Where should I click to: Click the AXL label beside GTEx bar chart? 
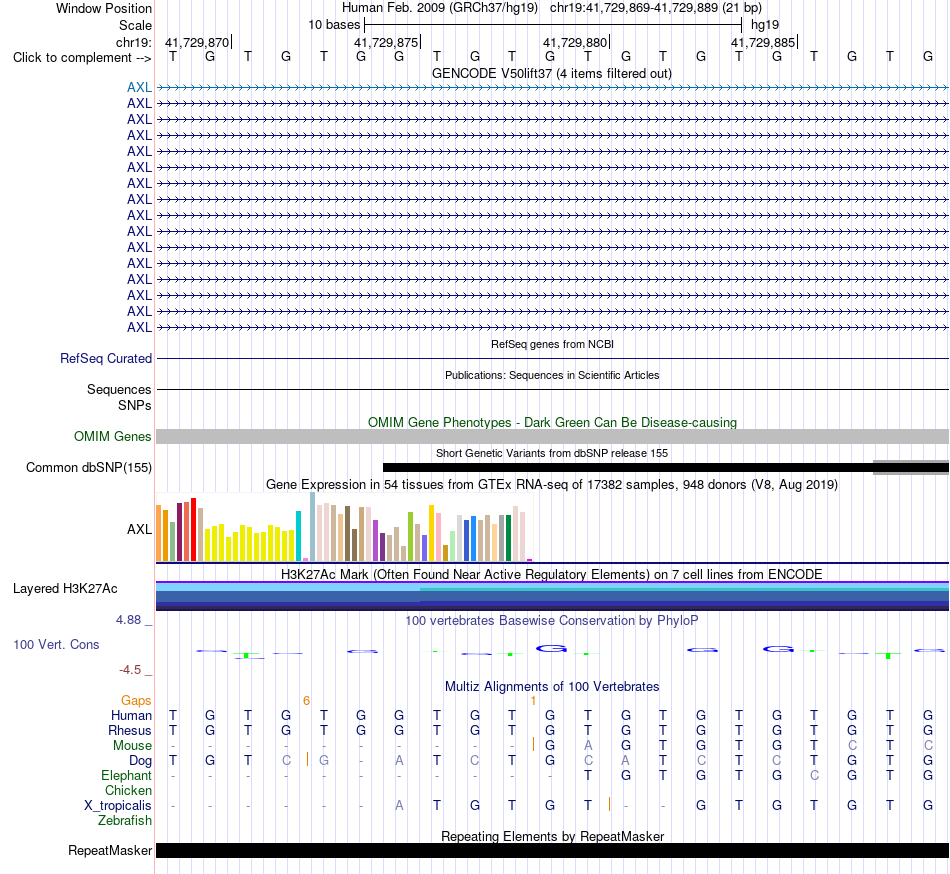coord(139,529)
